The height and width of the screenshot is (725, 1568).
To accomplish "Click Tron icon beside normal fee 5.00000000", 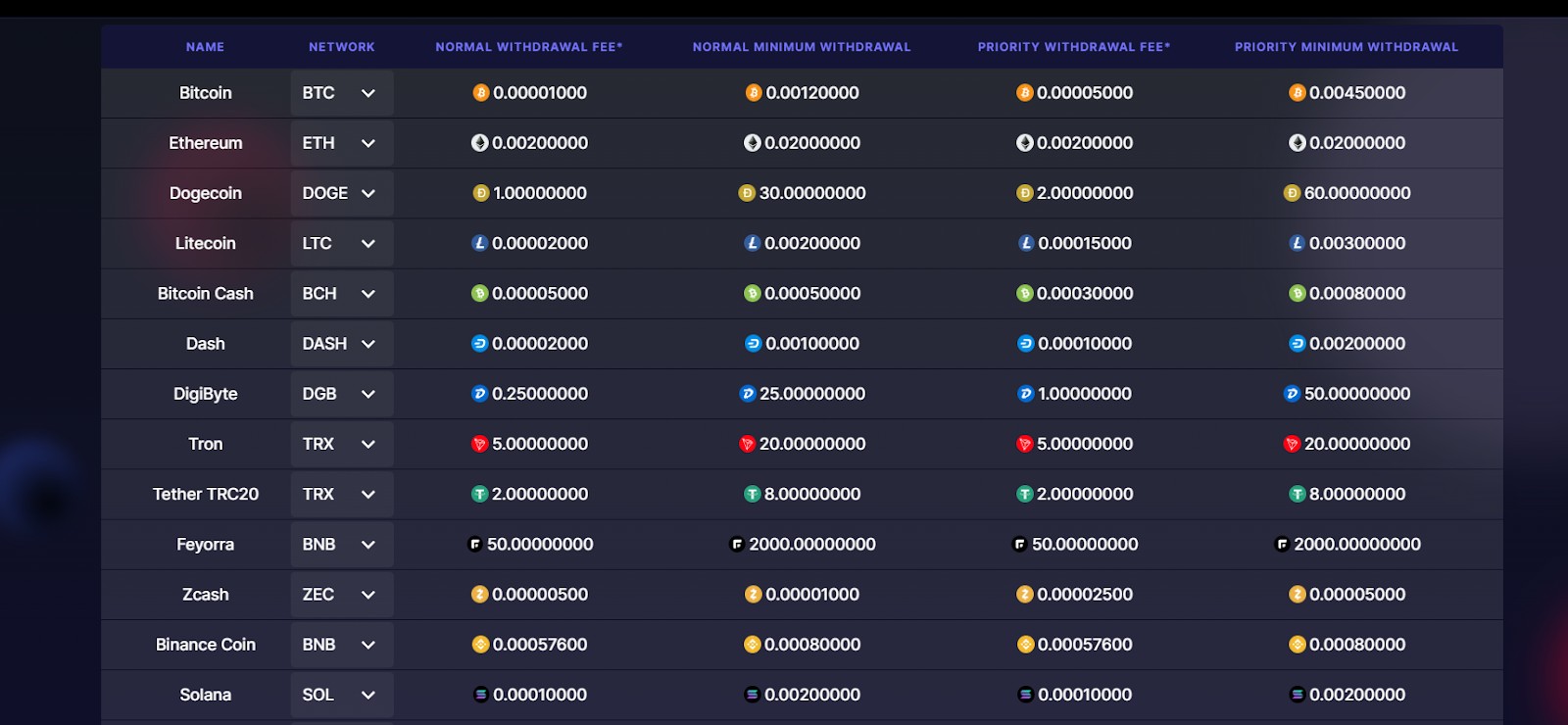I will 480,444.
